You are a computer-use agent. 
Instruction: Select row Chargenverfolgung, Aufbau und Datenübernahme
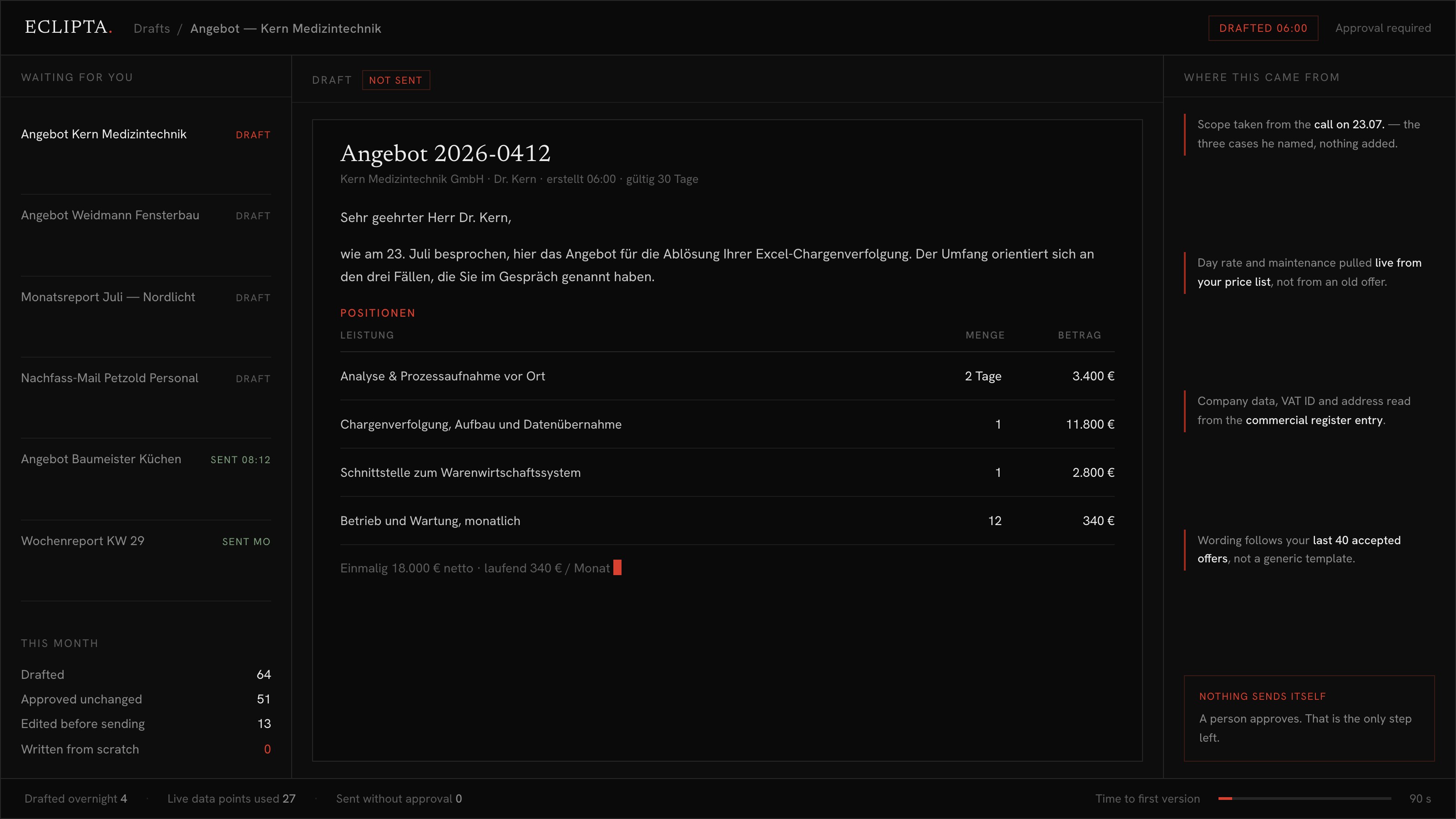point(727,425)
